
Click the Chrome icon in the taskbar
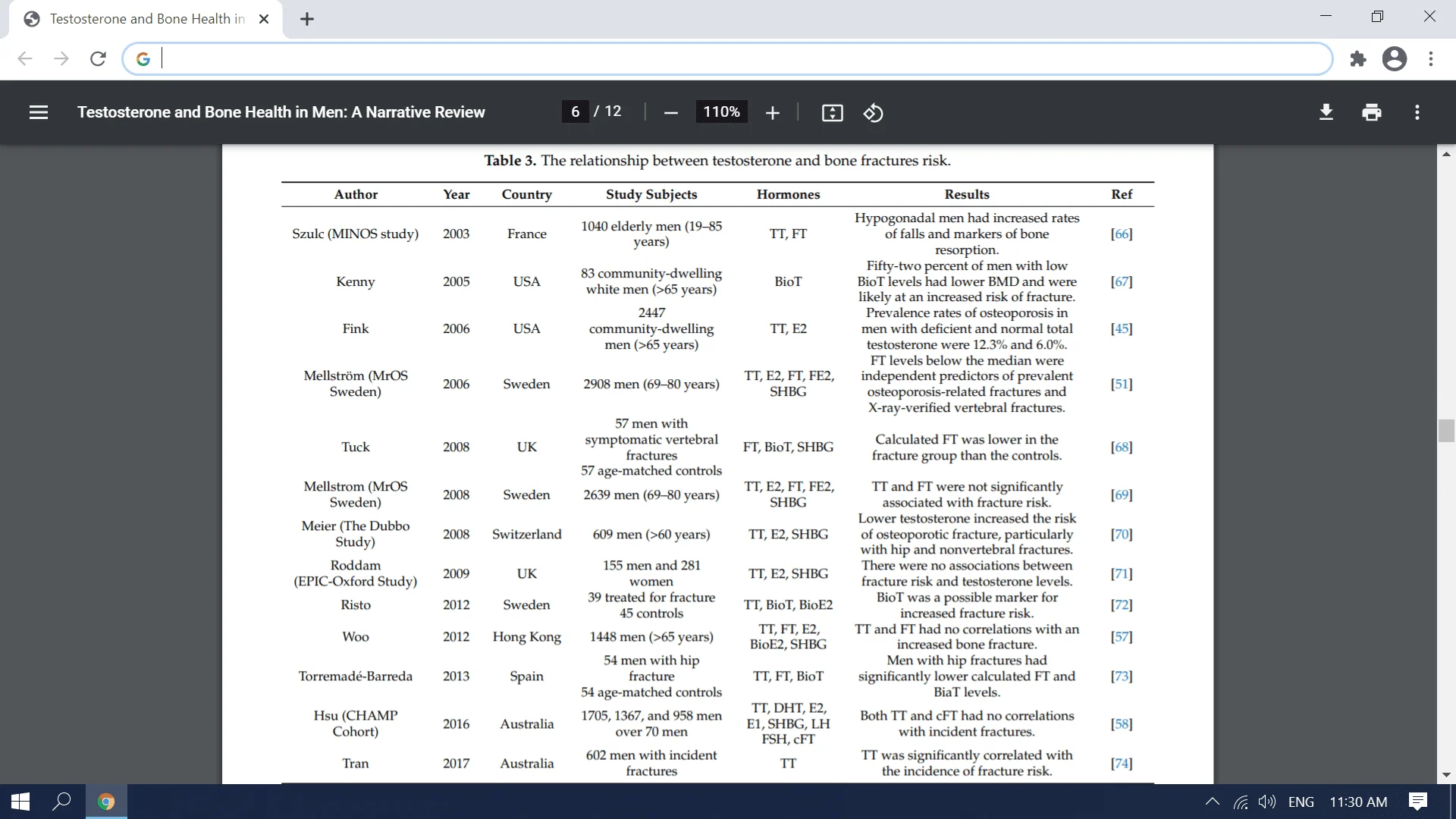106,802
